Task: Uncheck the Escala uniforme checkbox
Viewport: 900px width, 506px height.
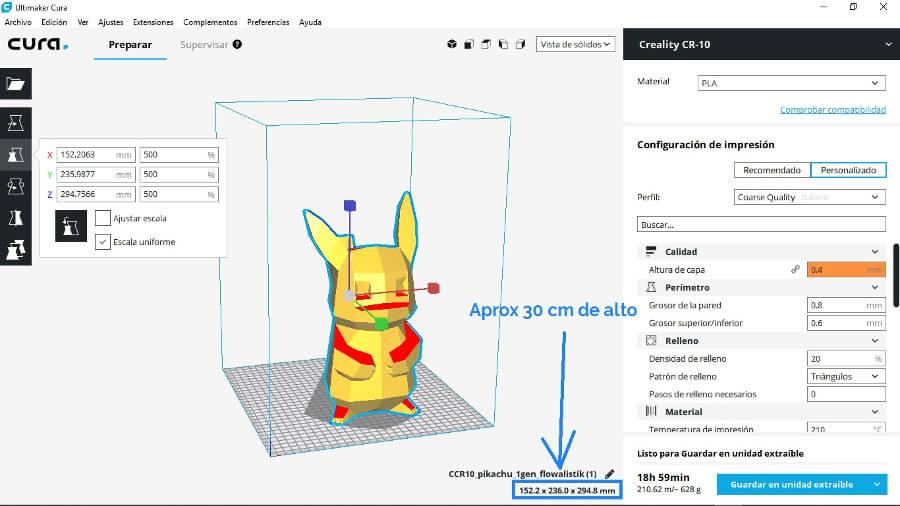Action: [103, 242]
